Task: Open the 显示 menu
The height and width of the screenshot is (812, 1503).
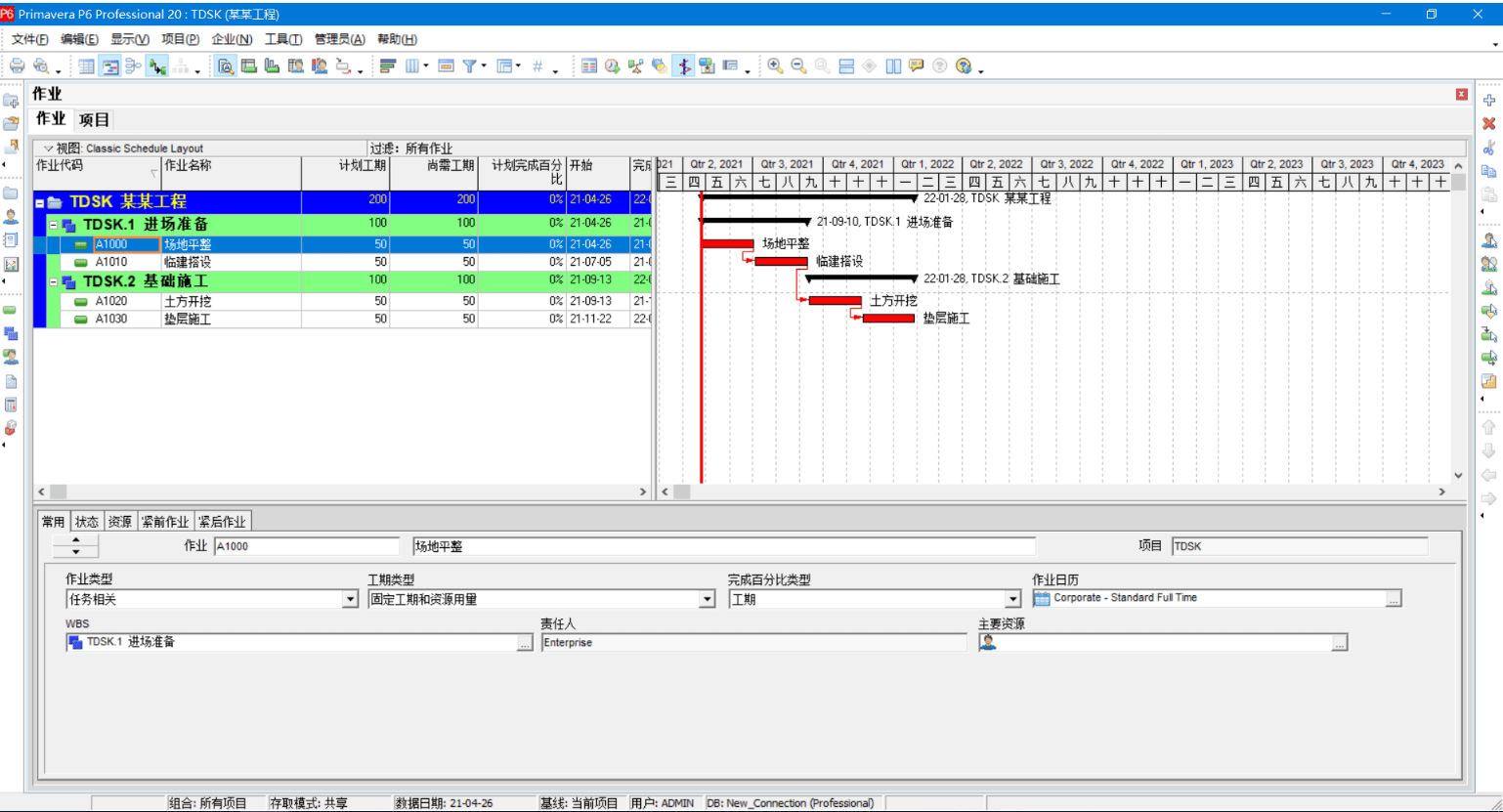Action: click(130, 39)
